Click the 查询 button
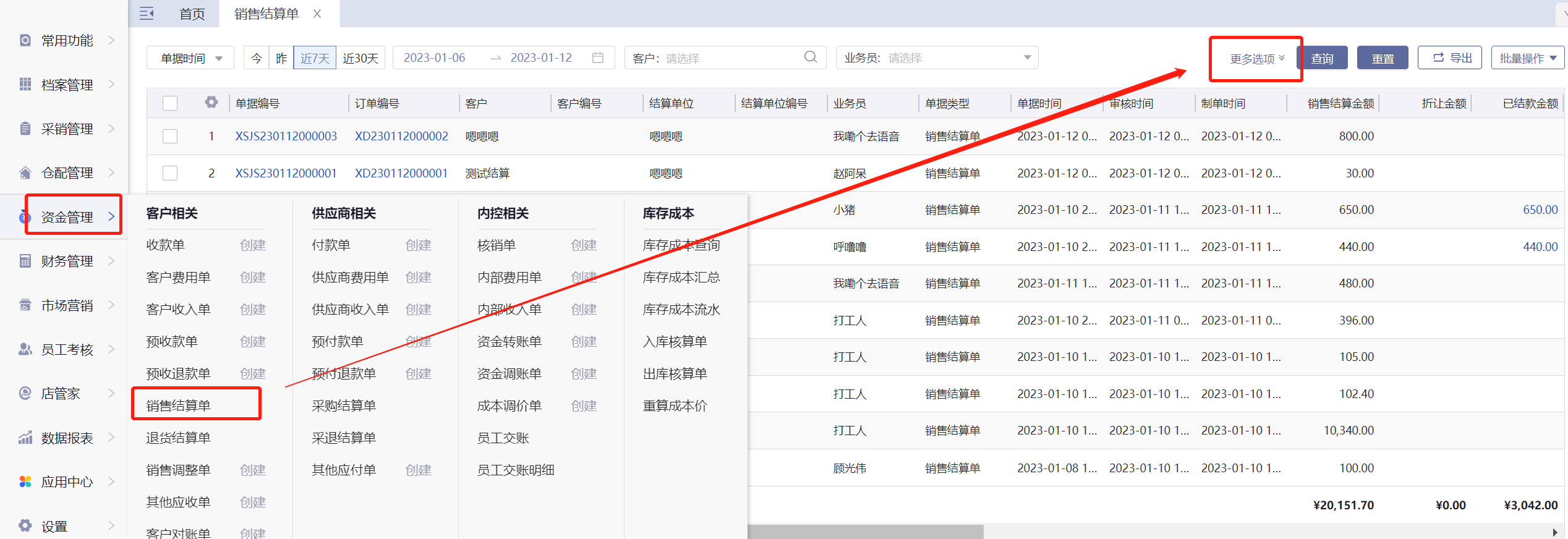 pos(1322,58)
